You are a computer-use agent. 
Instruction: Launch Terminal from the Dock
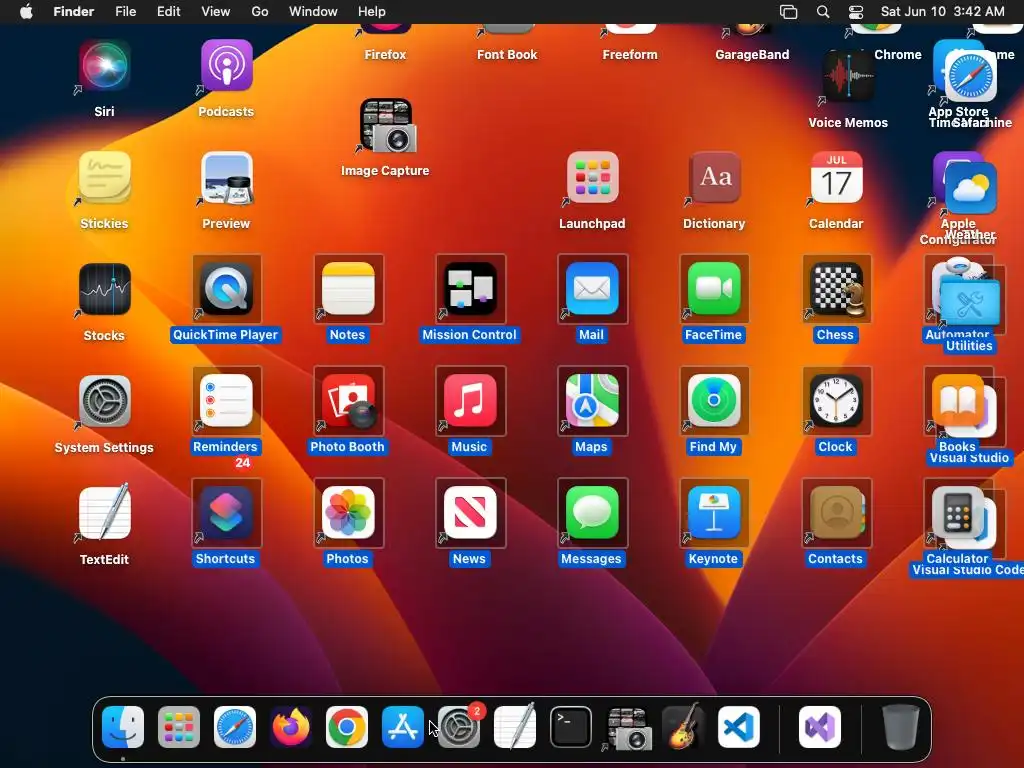(x=571, y=727)
